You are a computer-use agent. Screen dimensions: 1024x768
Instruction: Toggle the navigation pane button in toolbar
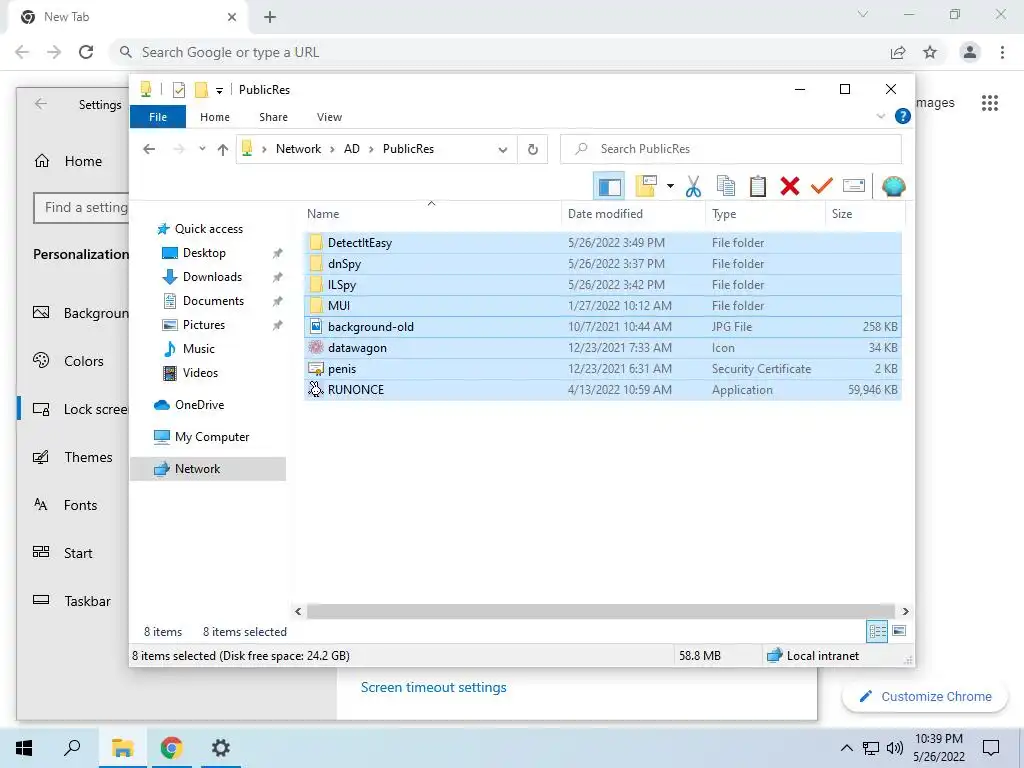[x=609, y=187]
